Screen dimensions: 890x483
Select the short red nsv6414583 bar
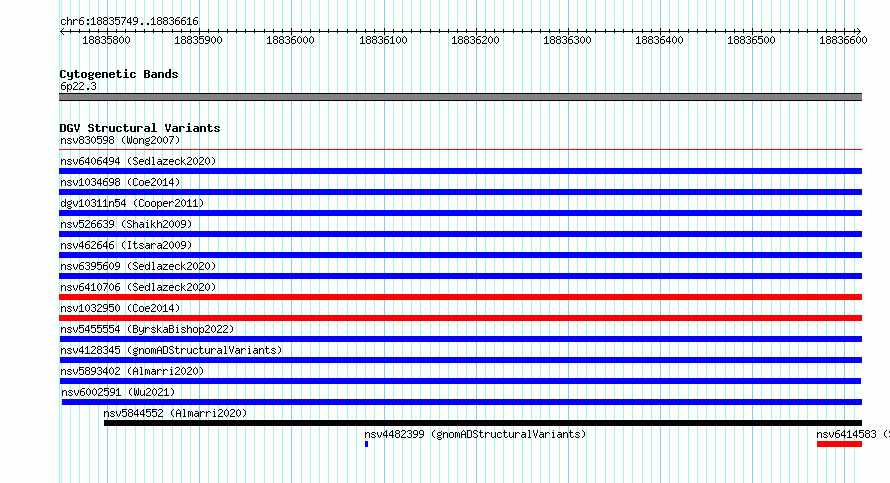pos(839,444)
